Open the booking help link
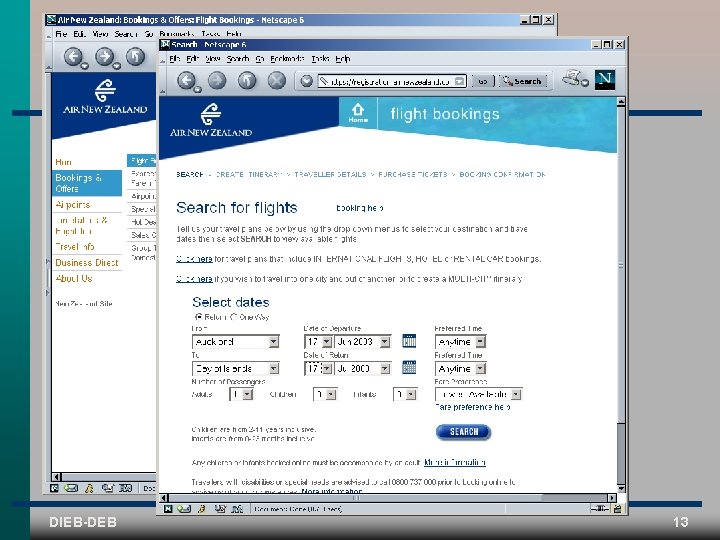Image resolution: width=720 pixels, height=540 pixels. coord(360,208)
